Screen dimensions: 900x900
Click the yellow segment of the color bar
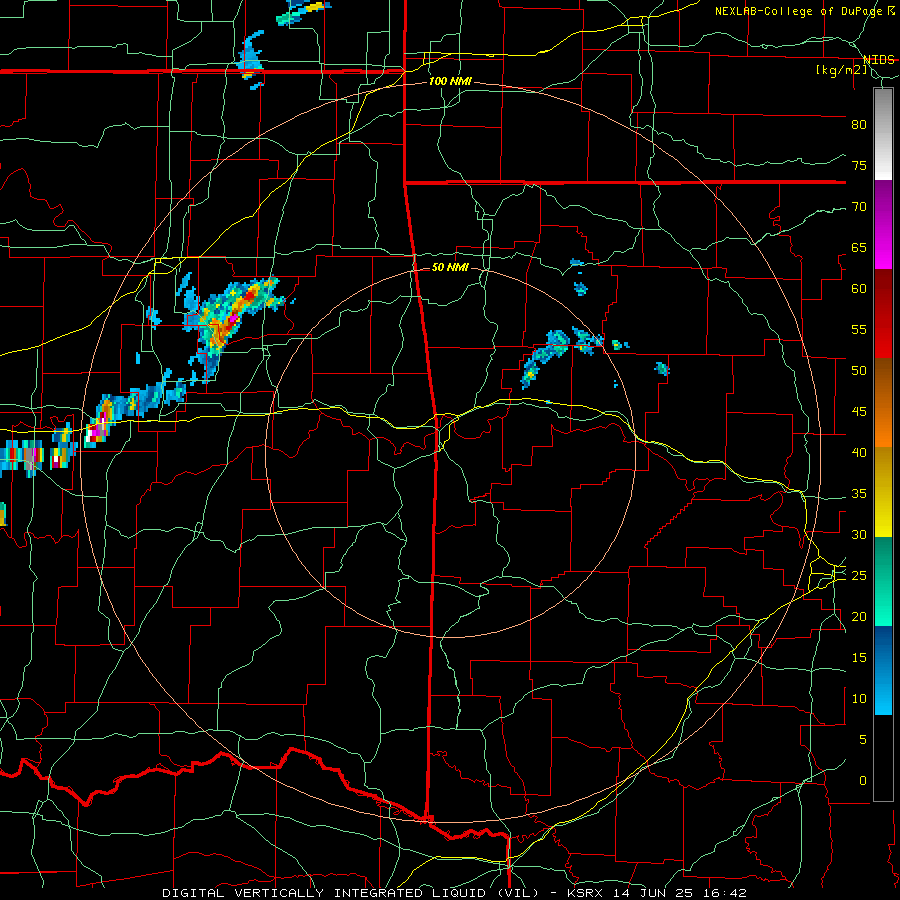click(883, 492)
